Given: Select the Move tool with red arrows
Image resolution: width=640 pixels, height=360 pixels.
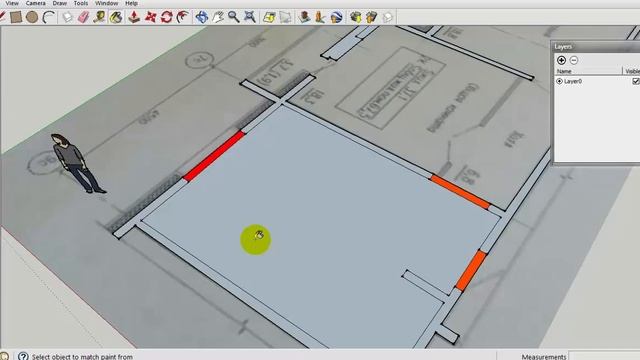Looking at the screenshot, I should click(151, 17).
